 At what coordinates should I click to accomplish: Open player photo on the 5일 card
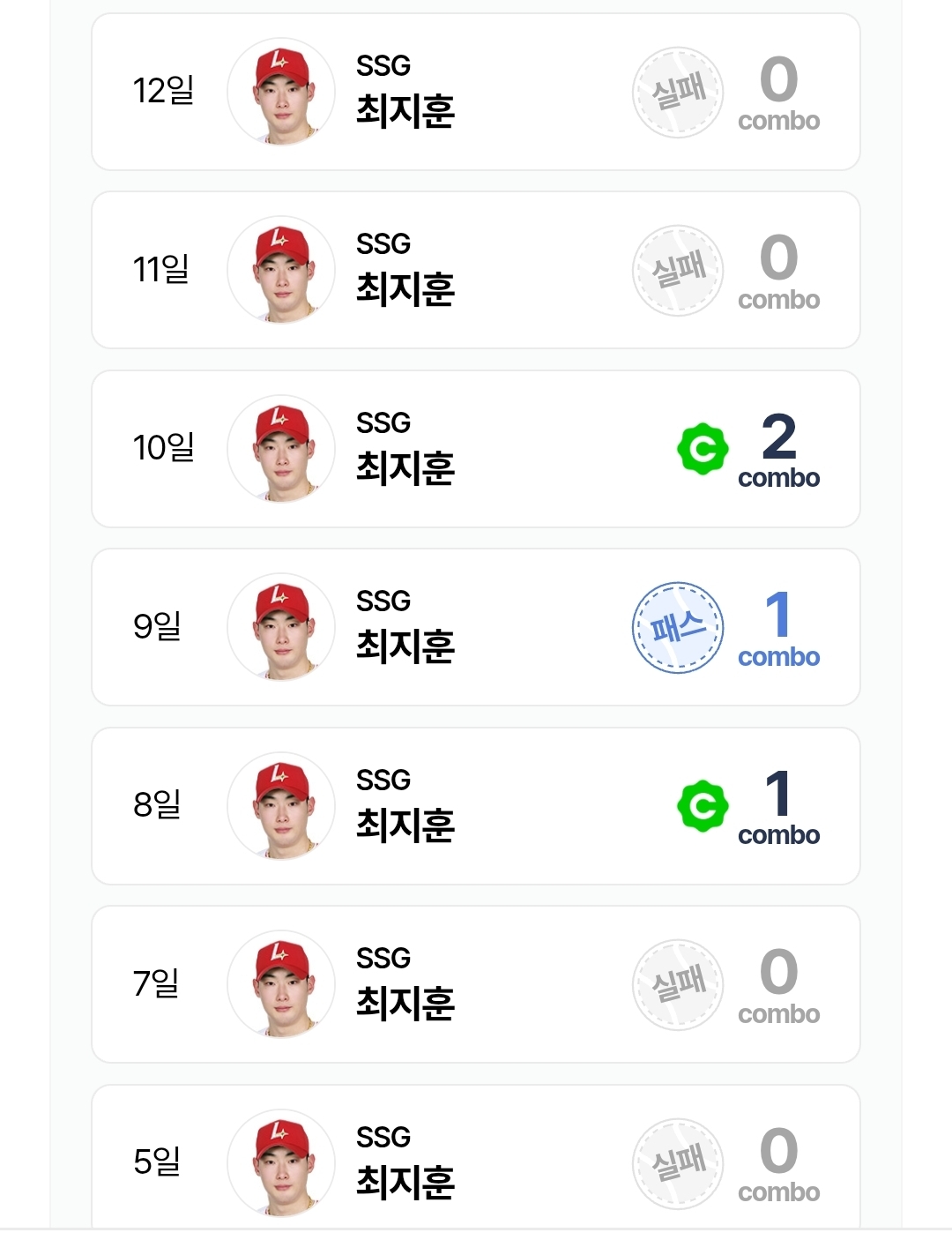(x=282, y=1163)
